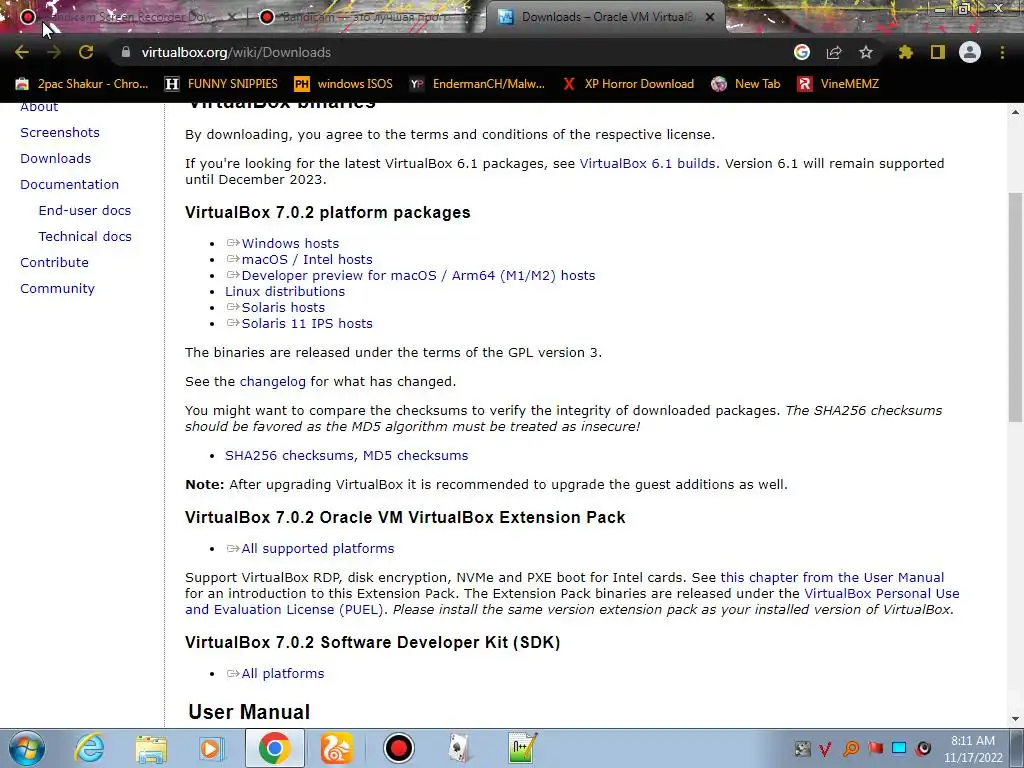View site info via the padlock icon
The height and width of the screenshot is (768, 1024).
click(126, 52)
